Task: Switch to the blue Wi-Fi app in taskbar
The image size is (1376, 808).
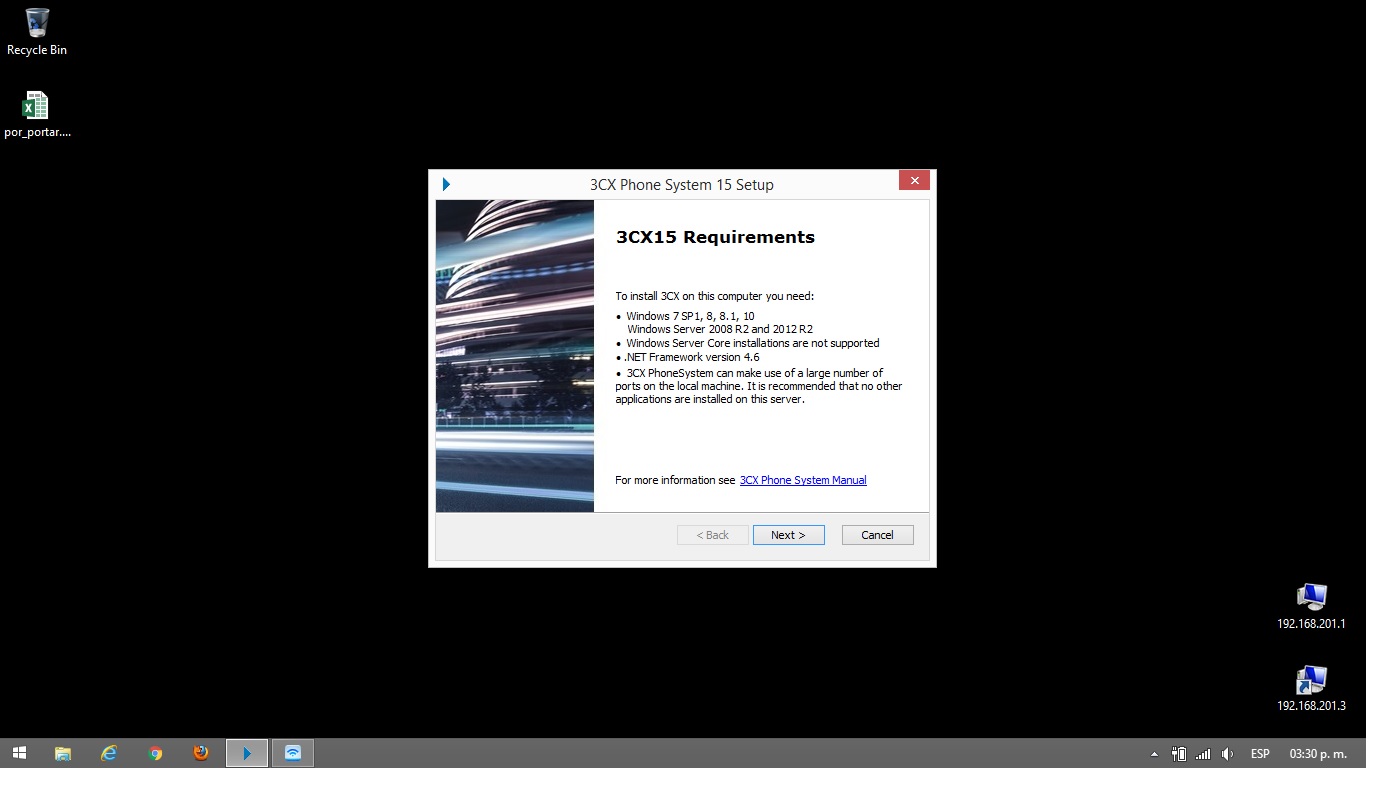Action: click(x=293, y=753)
